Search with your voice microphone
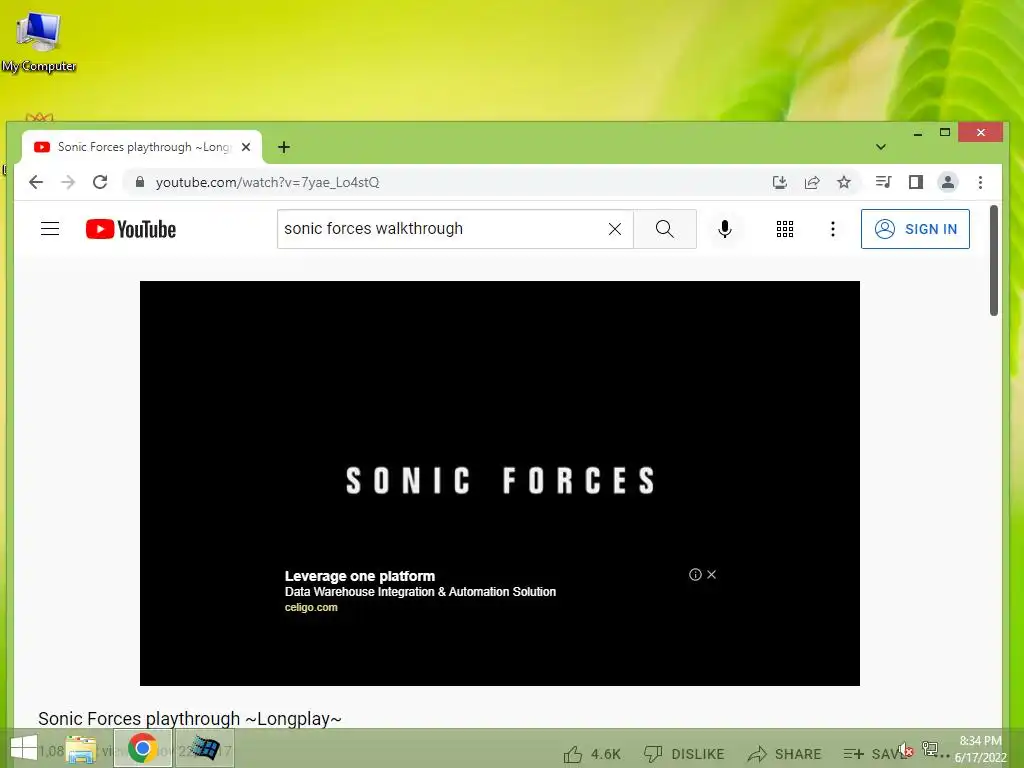 (725, 229)
